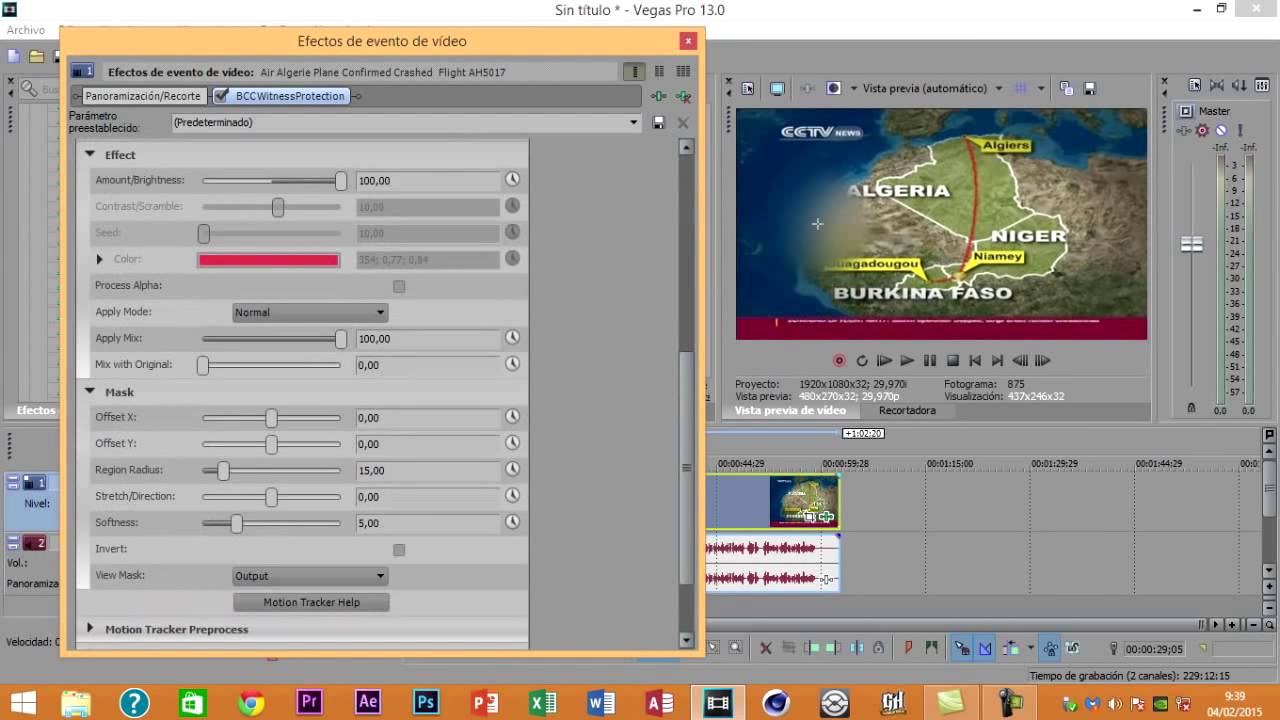Click the Amount/Brightness slider

point(272,181)
